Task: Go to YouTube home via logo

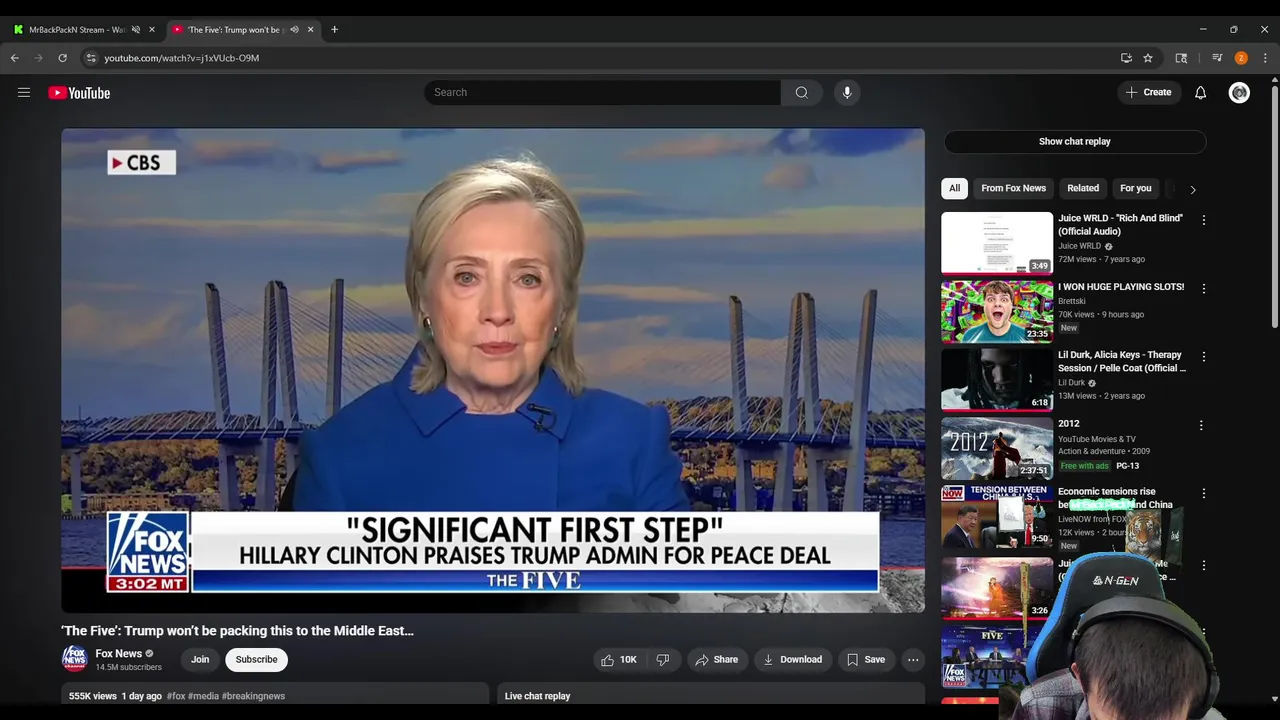Action: click(79, 93)
